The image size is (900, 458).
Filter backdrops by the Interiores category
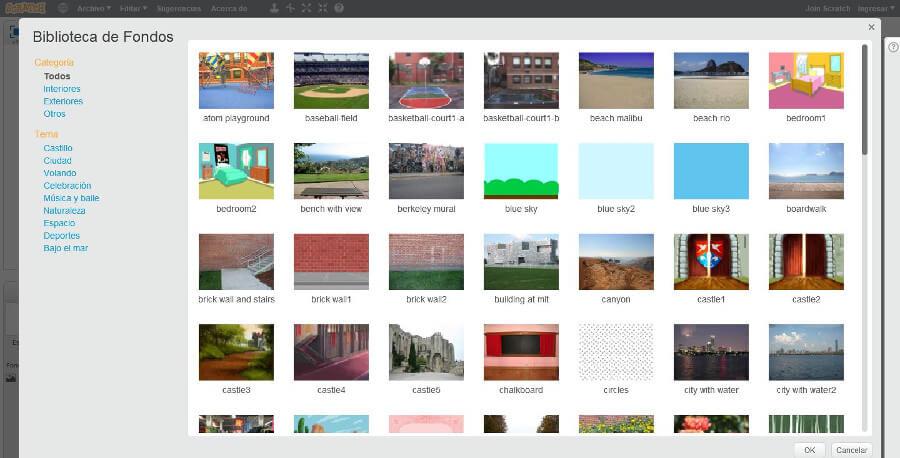click(x=62, y=89)
